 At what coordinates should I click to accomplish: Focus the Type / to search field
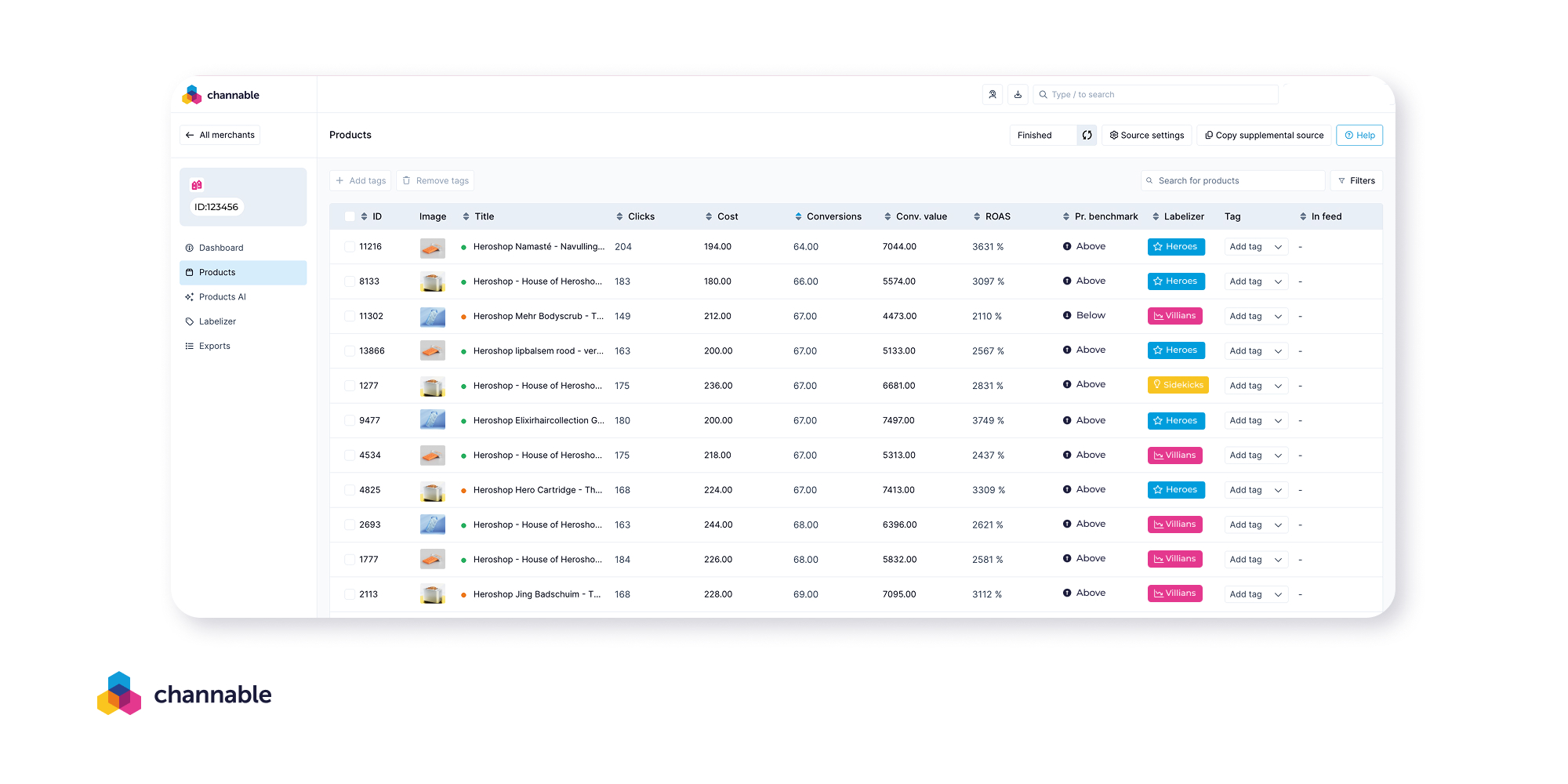[x=1156, y=94]
